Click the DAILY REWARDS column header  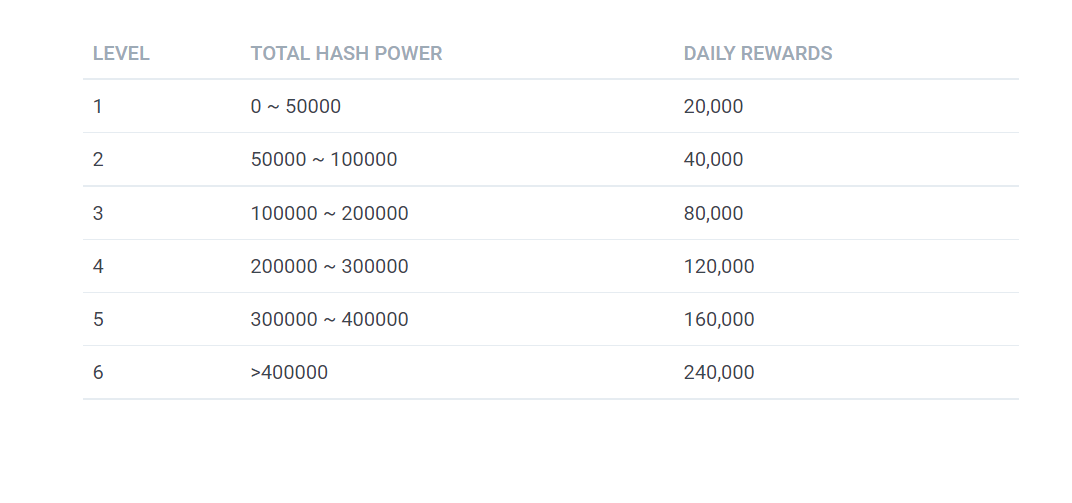point(758,53)
